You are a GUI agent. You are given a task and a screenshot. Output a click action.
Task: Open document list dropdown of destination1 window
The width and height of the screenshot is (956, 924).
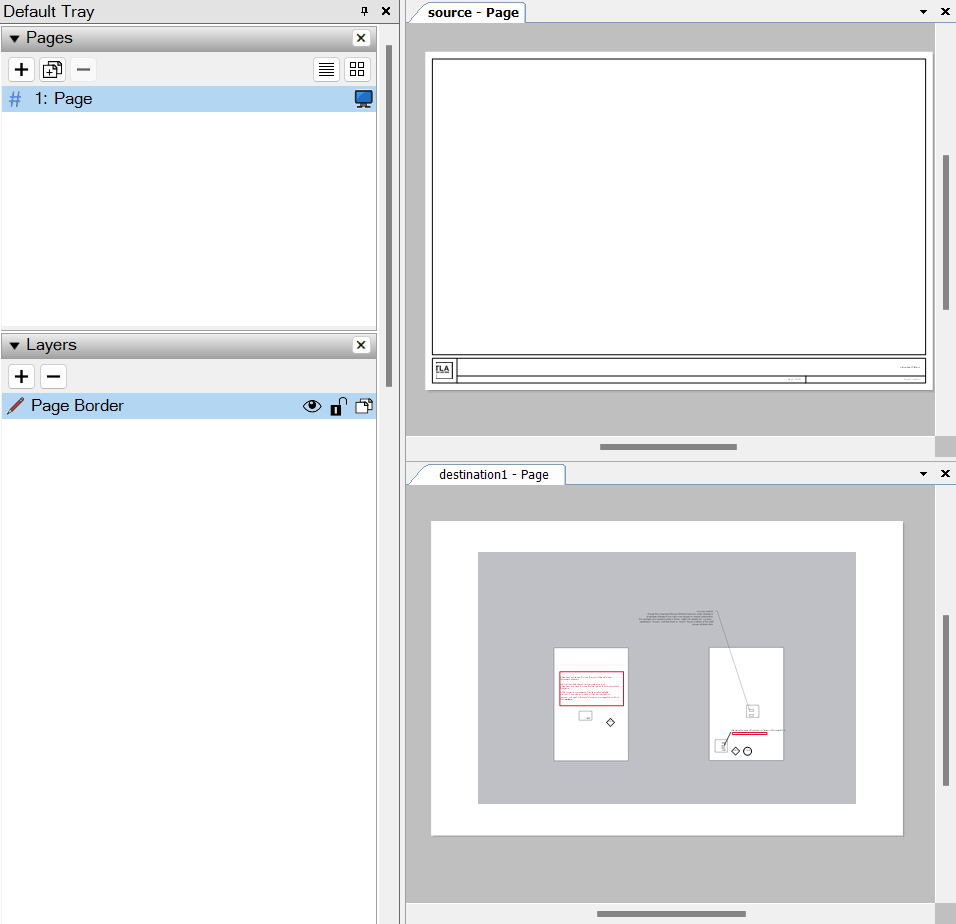pos(924,474)
